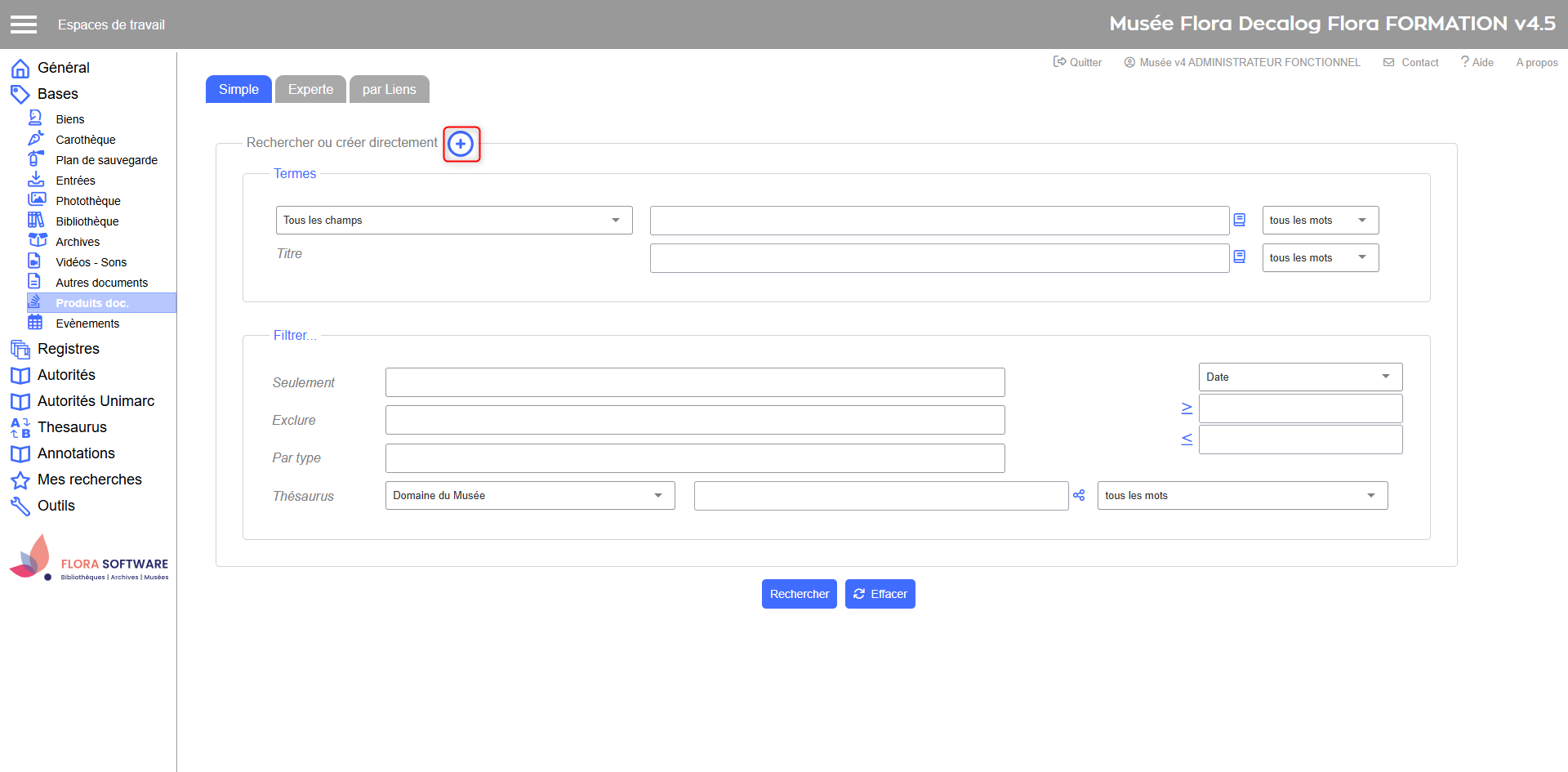Click the Quitter link
Image resolution: width=1568 pixels, height=772 pixels.
(x=1078, y=63)
